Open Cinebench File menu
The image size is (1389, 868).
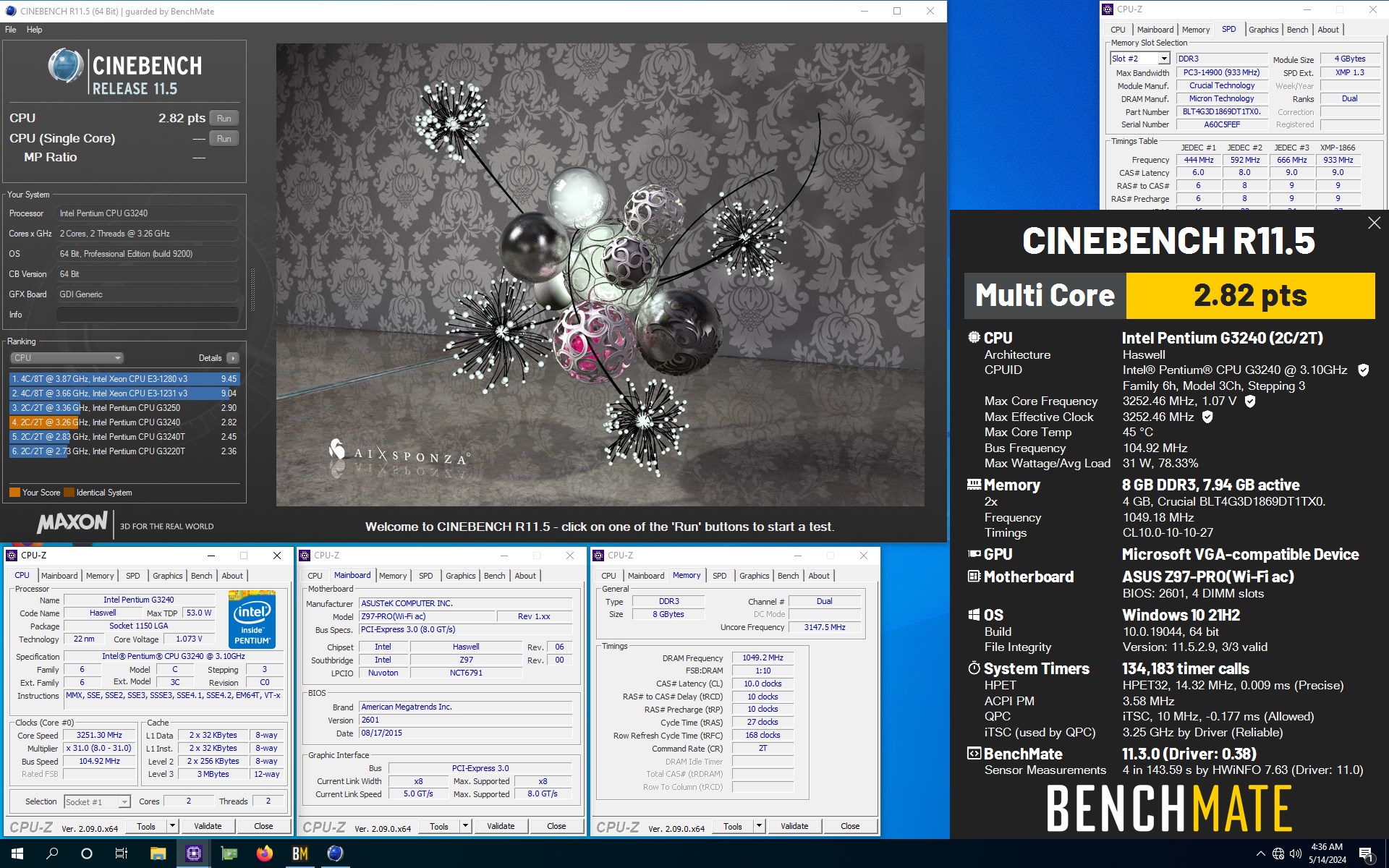[x=11, y=30]
